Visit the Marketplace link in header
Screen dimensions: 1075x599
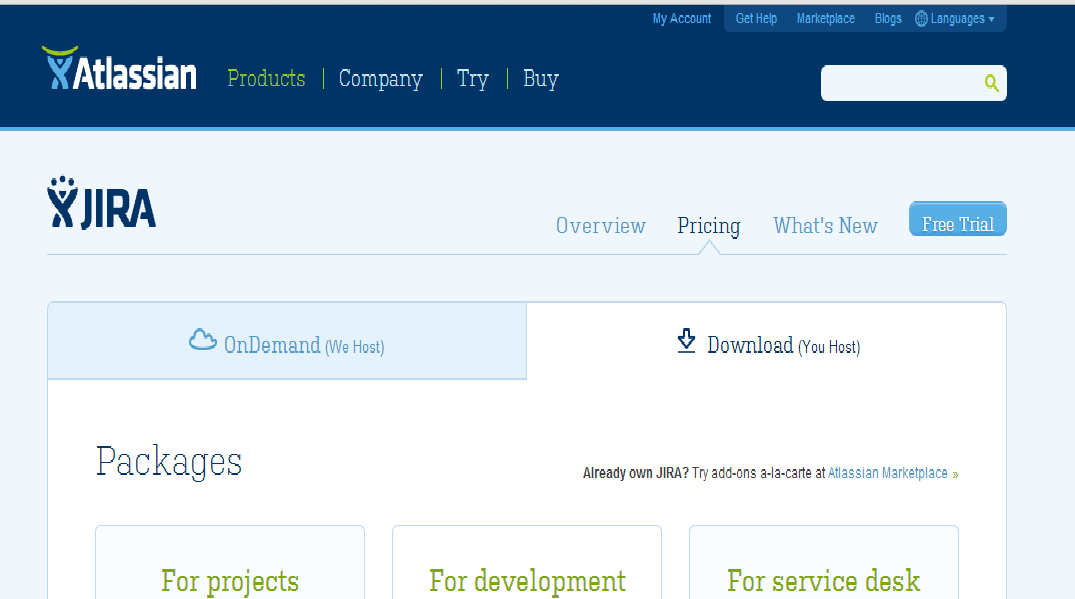pos(825,19)
